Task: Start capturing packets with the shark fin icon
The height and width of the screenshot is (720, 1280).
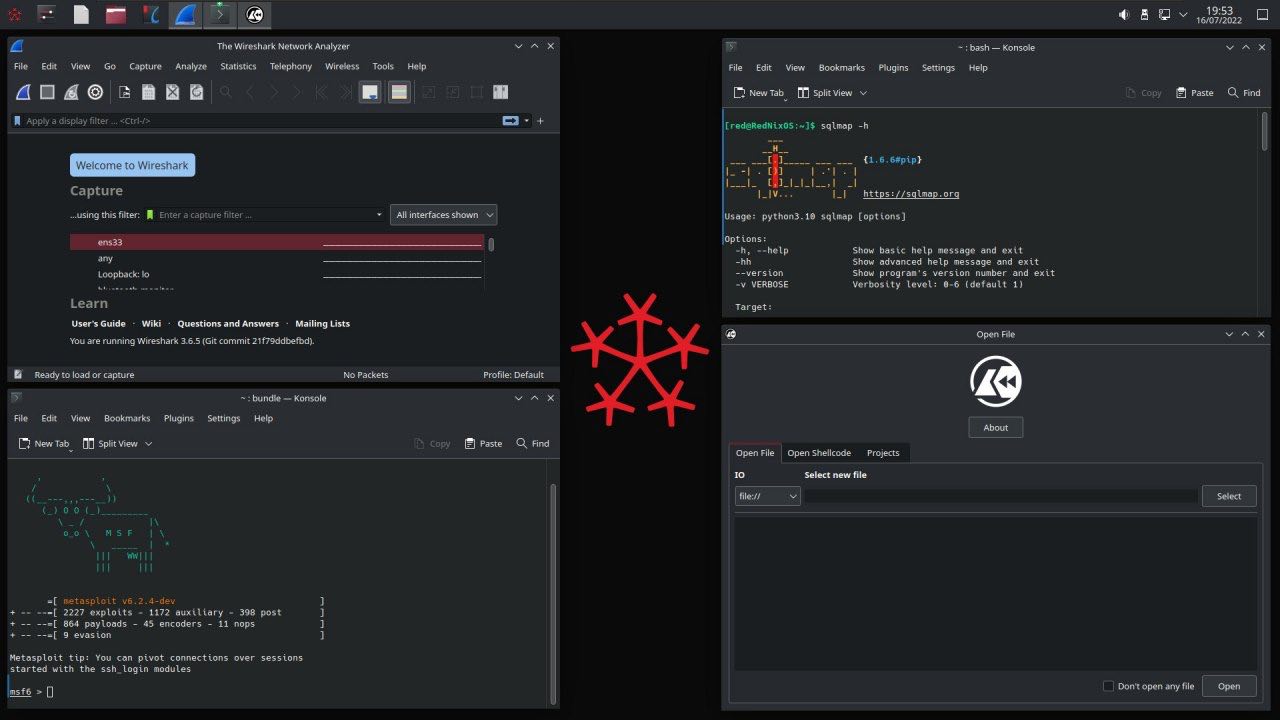Action: click(x=23, y=92)
